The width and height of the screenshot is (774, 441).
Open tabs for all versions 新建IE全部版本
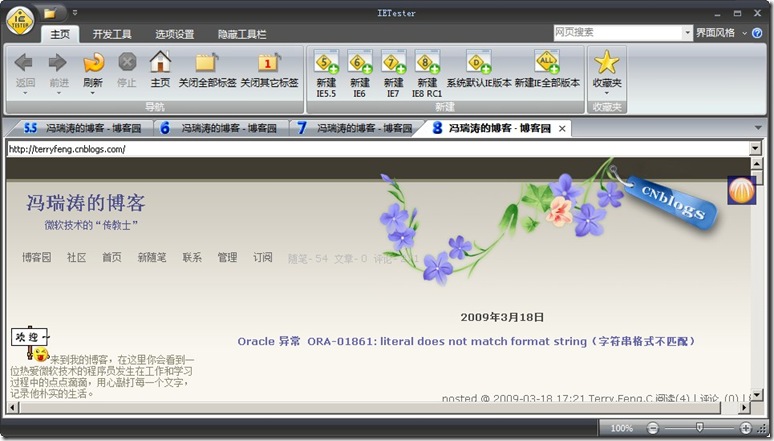547,69
